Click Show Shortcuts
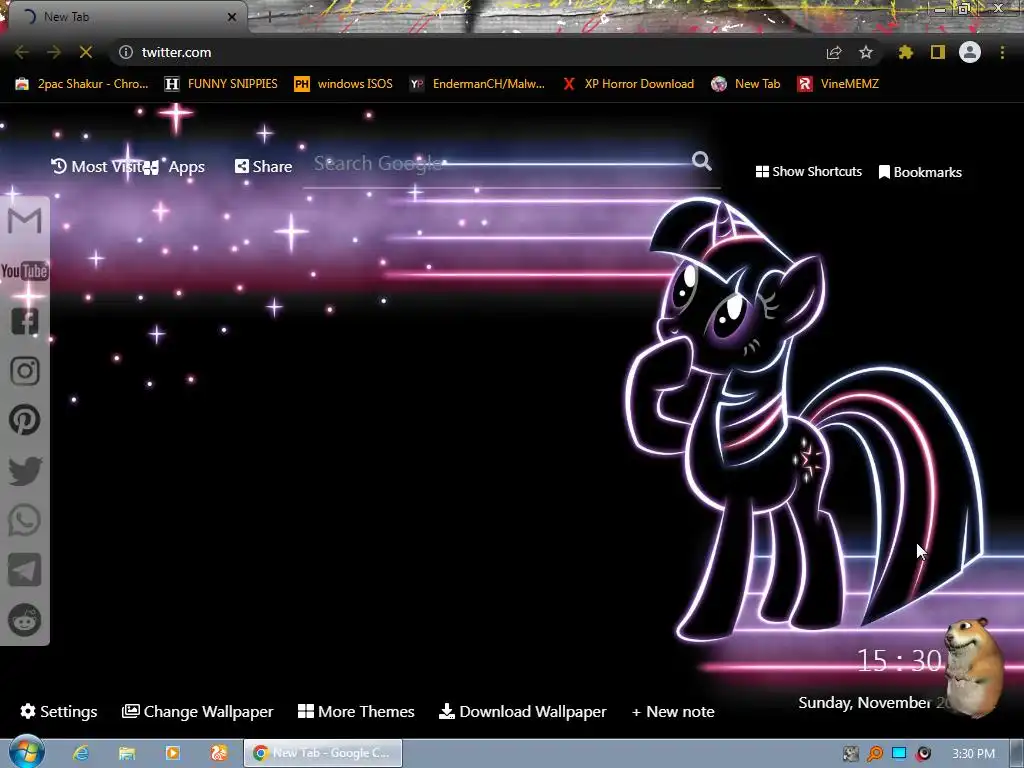This screenshot has width=1024, height=768. pos(808,172)
